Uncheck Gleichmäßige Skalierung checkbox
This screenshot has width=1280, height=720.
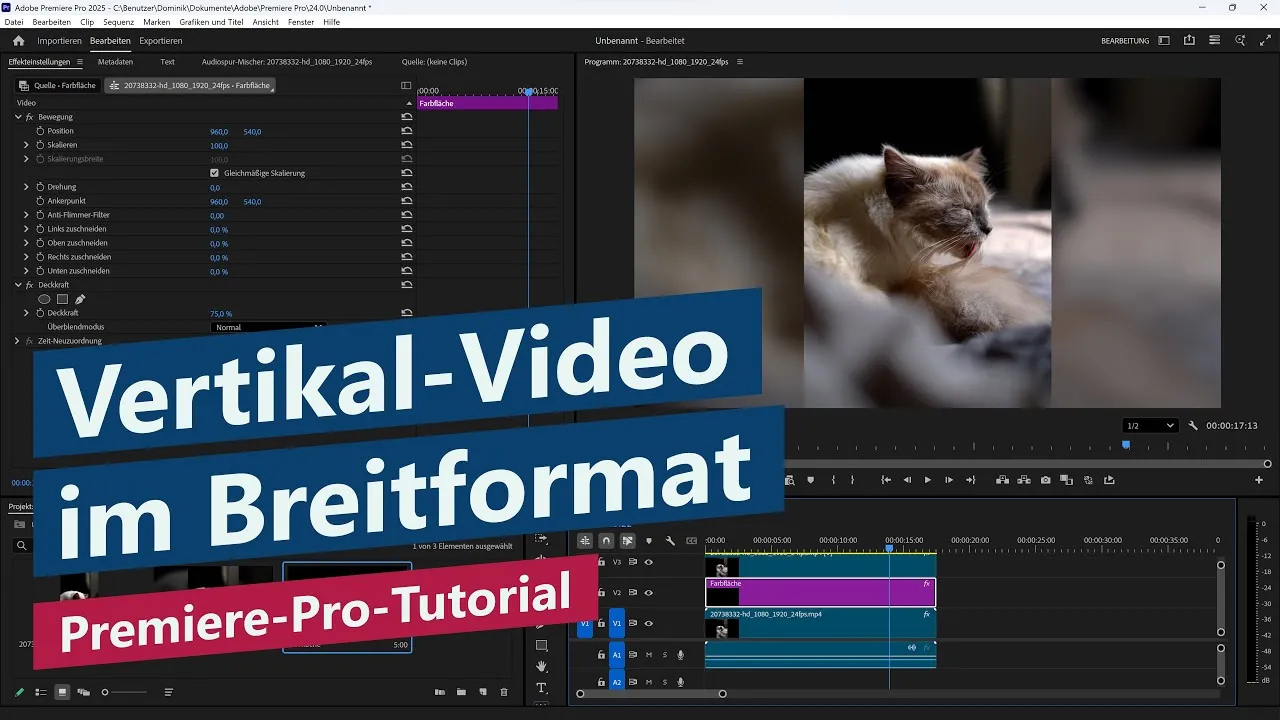click(214, 172)
